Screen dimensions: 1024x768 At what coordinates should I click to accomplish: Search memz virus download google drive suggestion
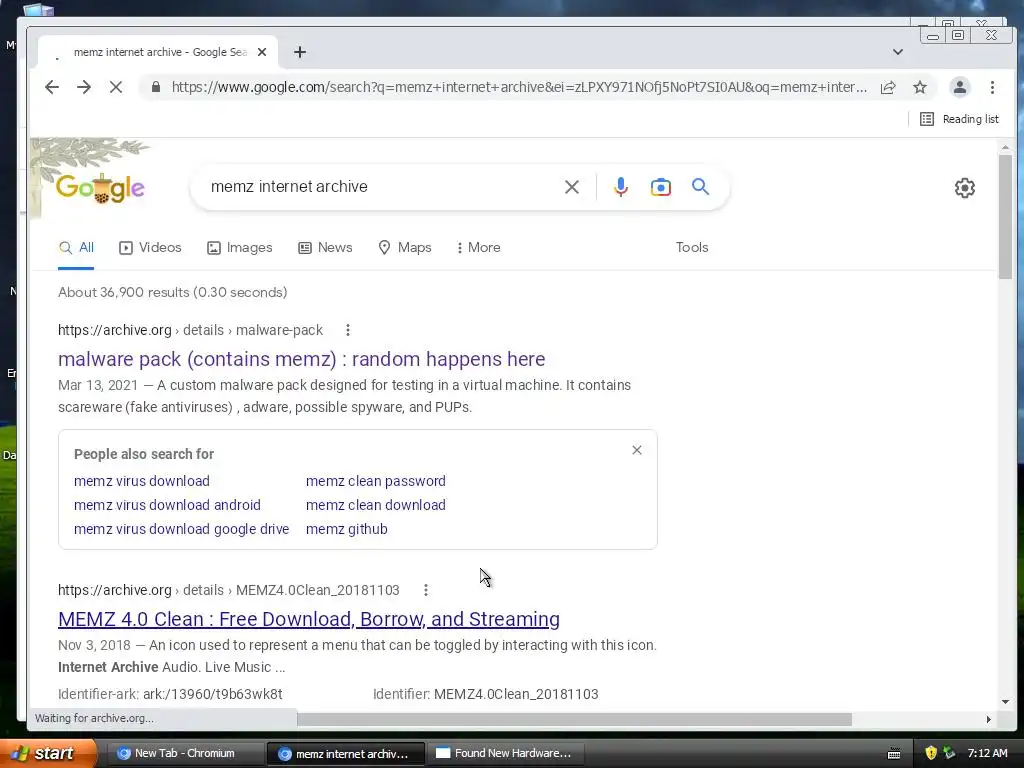[182, 530]
